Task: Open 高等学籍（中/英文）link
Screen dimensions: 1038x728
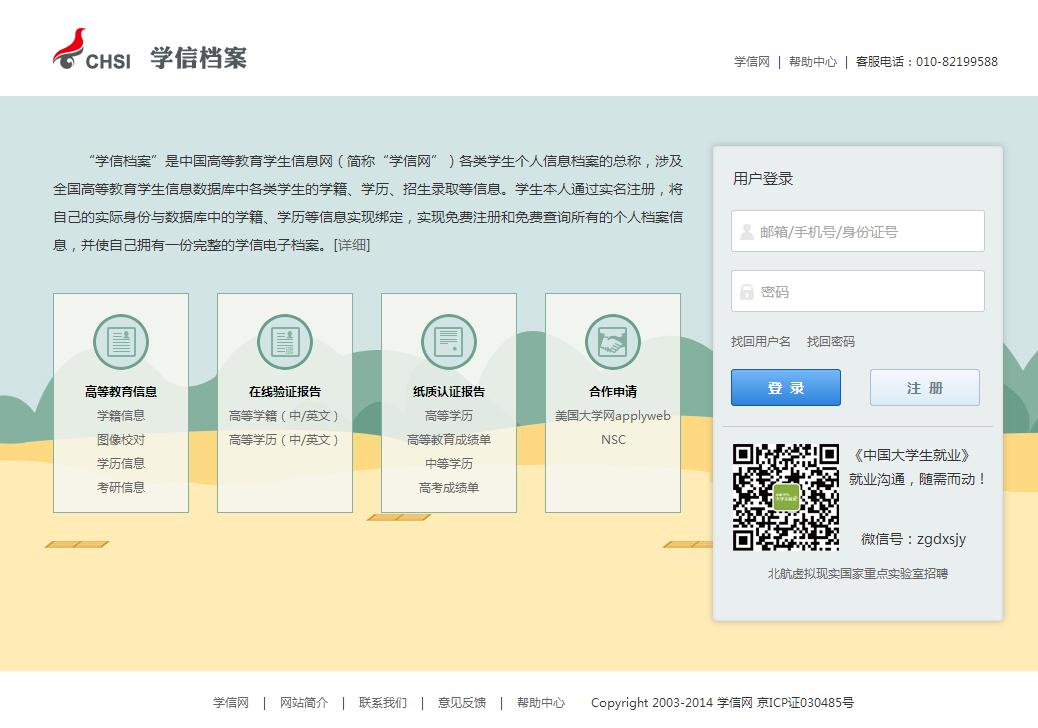Action: [x=285, y=416]
